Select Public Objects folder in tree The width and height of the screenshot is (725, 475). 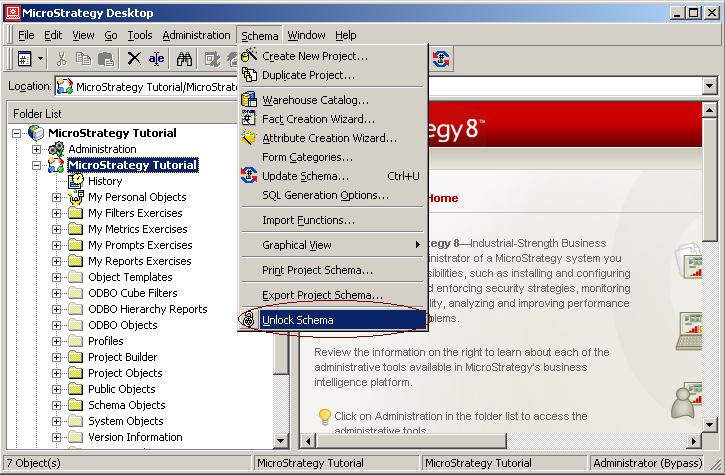tap(121, 389)
